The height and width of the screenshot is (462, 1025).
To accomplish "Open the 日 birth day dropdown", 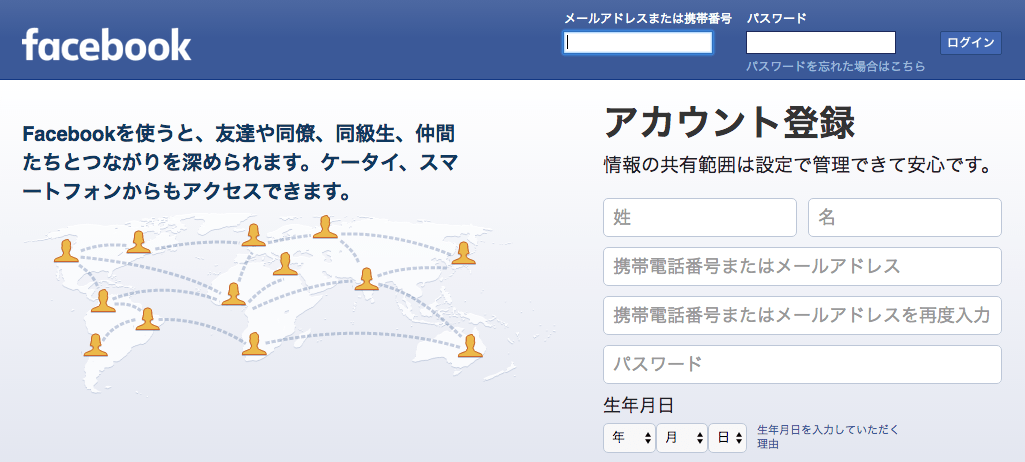I will coord(728,438).
